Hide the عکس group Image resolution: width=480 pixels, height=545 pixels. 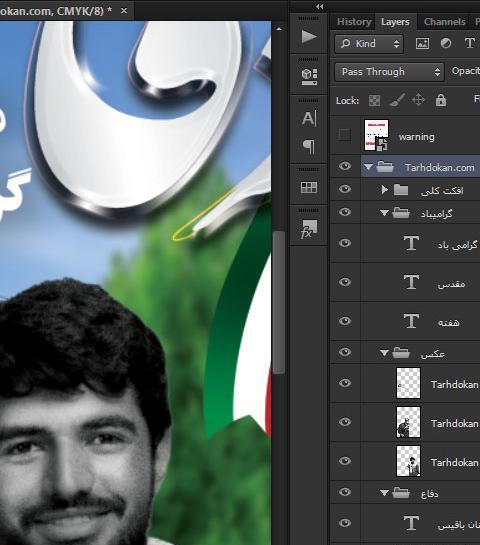point(345,352)
